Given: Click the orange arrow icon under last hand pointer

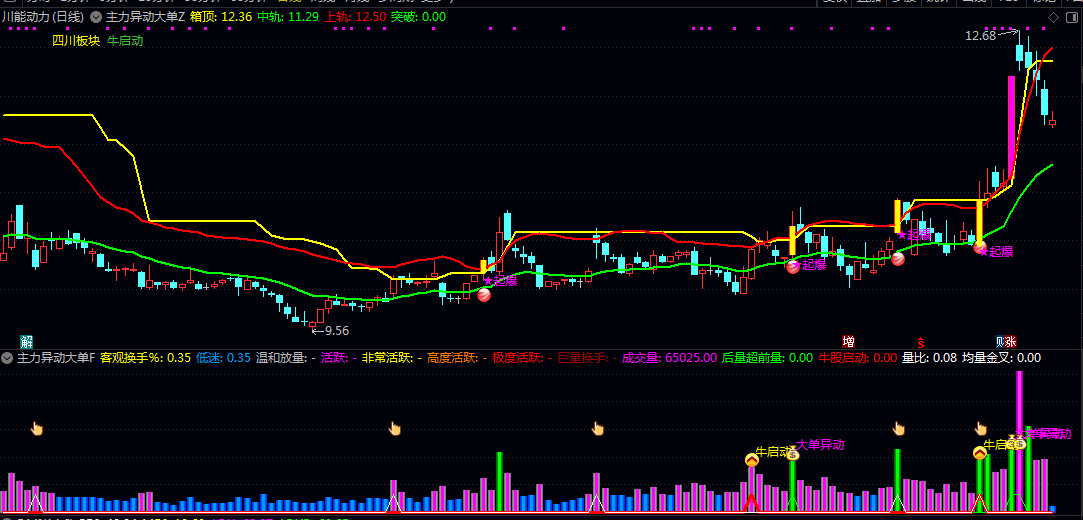Looking at the screenshot, I should pyautogui.click(x=979, y=453).
